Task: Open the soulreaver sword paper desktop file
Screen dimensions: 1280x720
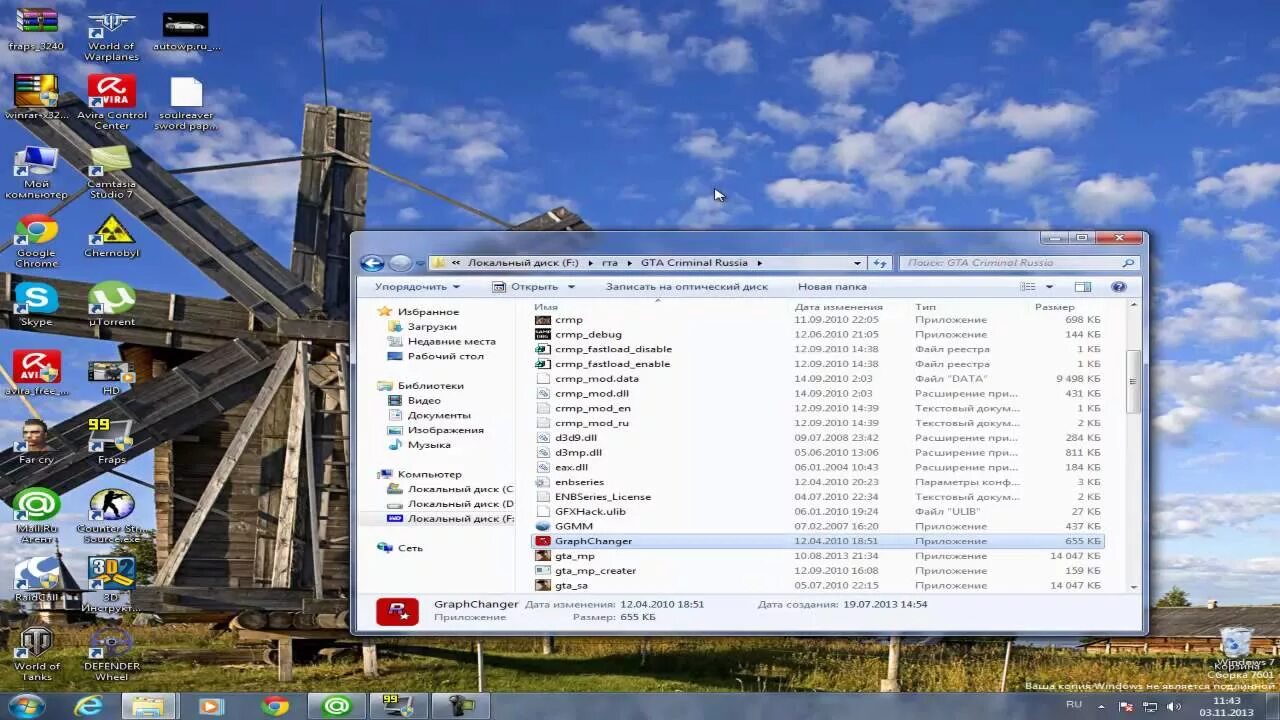Action: pos(186,104)
